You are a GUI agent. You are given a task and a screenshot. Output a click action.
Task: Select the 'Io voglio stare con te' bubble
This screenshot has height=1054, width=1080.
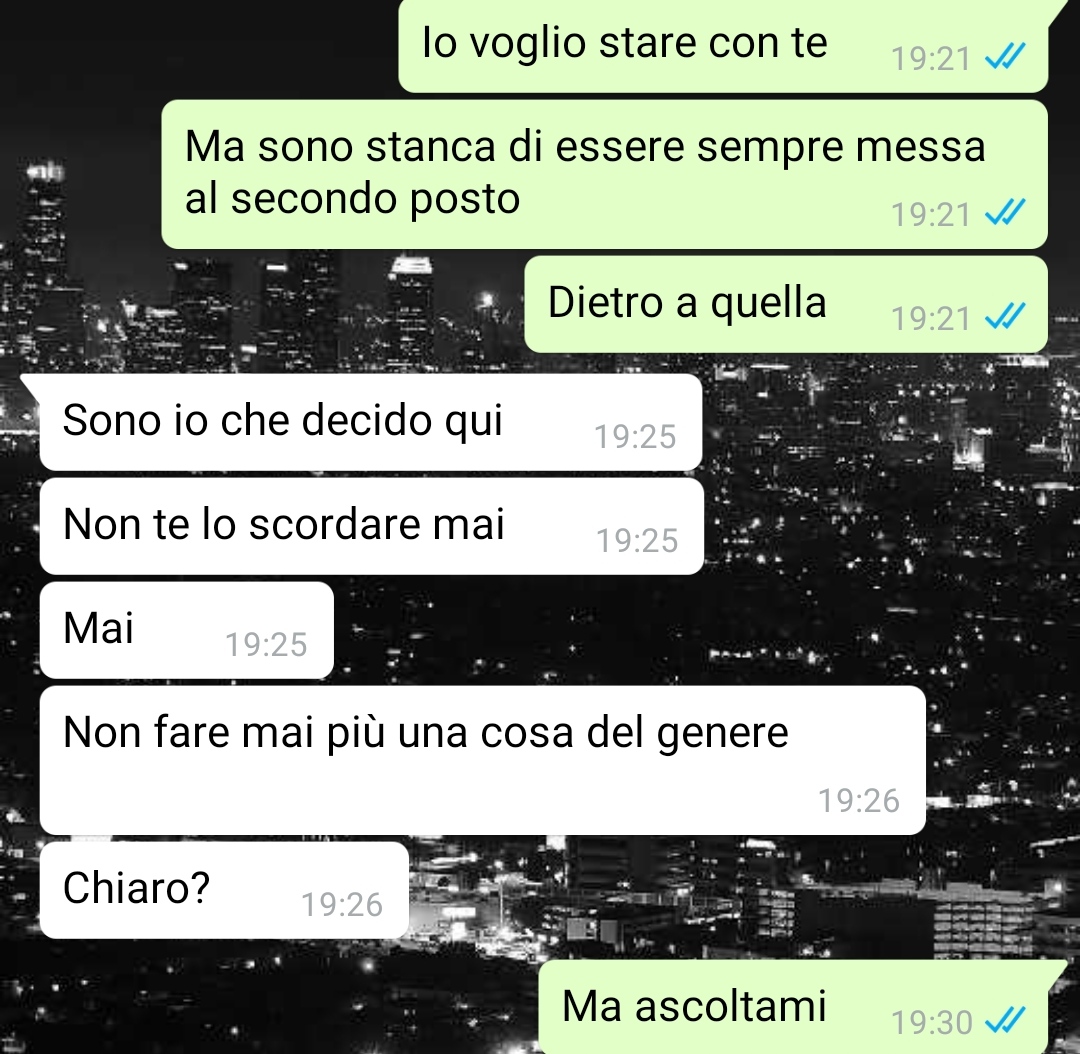(x=723, y=45)
